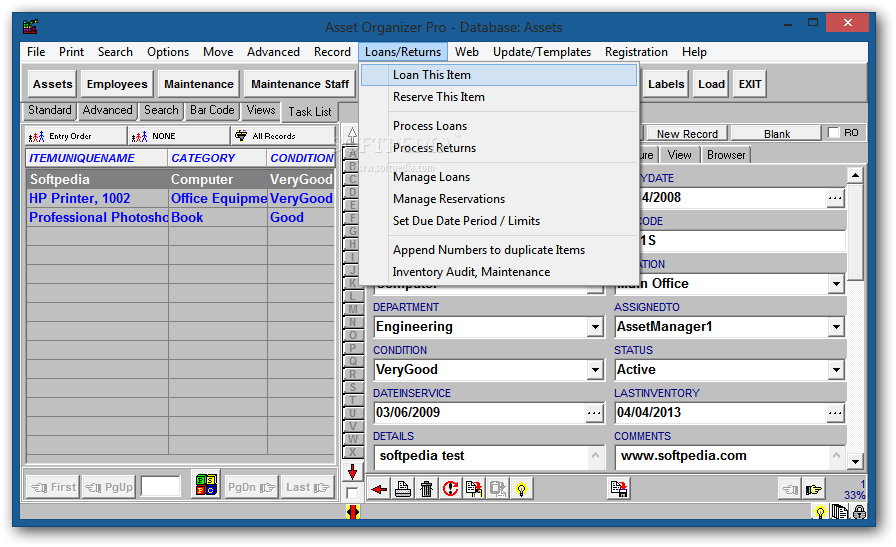Choose Loan This Item from menu
896x547 pixels.
coord(499,75)
